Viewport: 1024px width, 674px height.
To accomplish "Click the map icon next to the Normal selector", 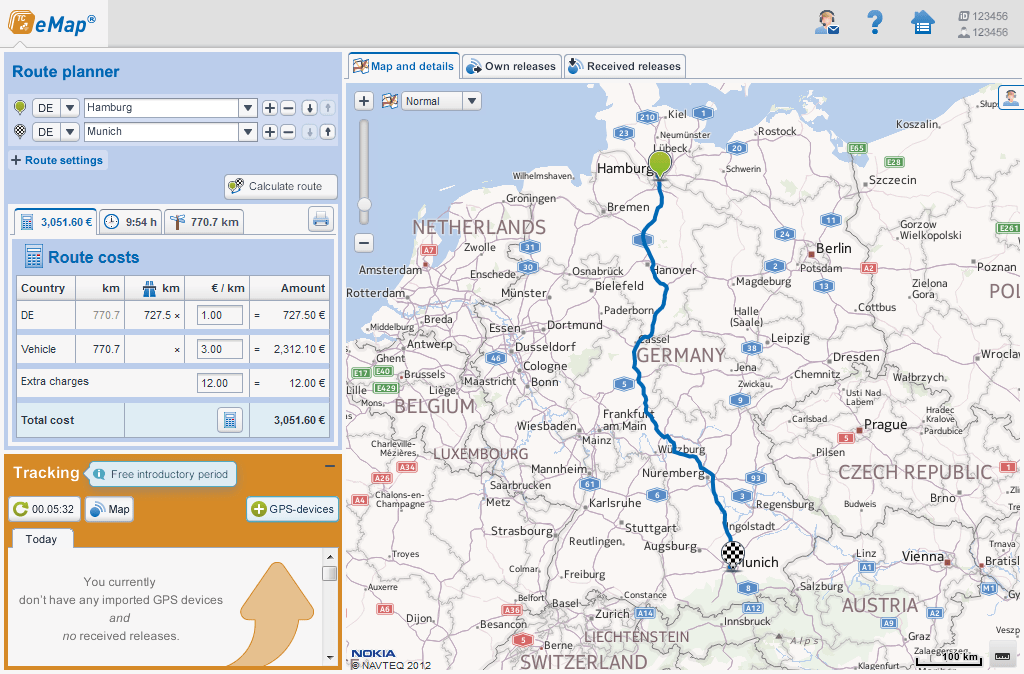I will (388, 101).
